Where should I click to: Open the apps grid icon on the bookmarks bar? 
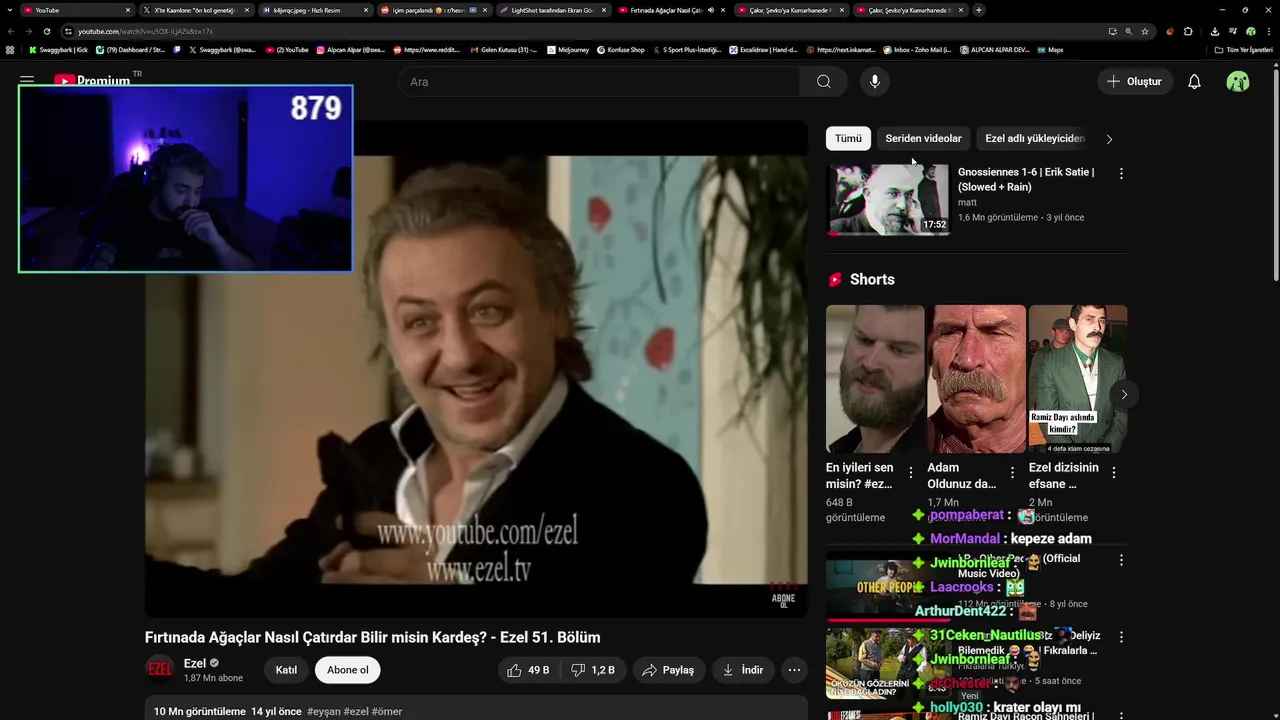click(x=10, y=49)
